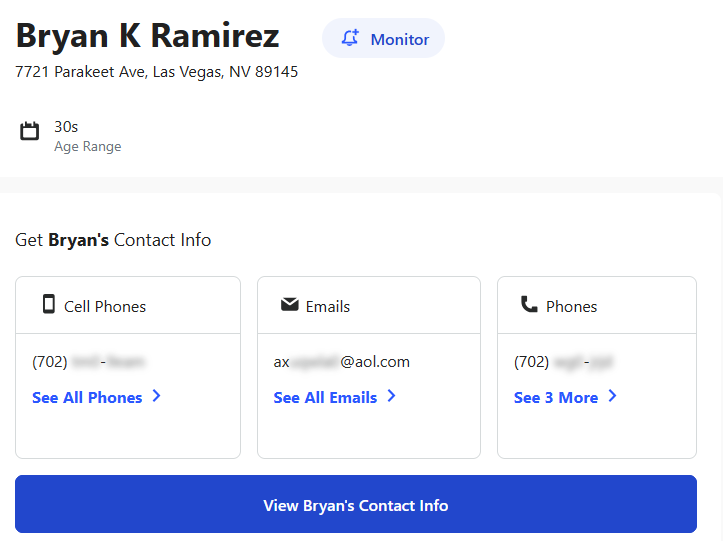Click the Monitor button label
The height and width of the screenshot is (541, 723).
(399, 40)
